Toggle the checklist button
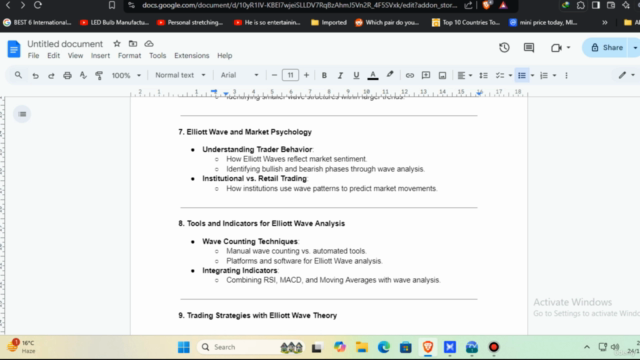 point(500,76)
